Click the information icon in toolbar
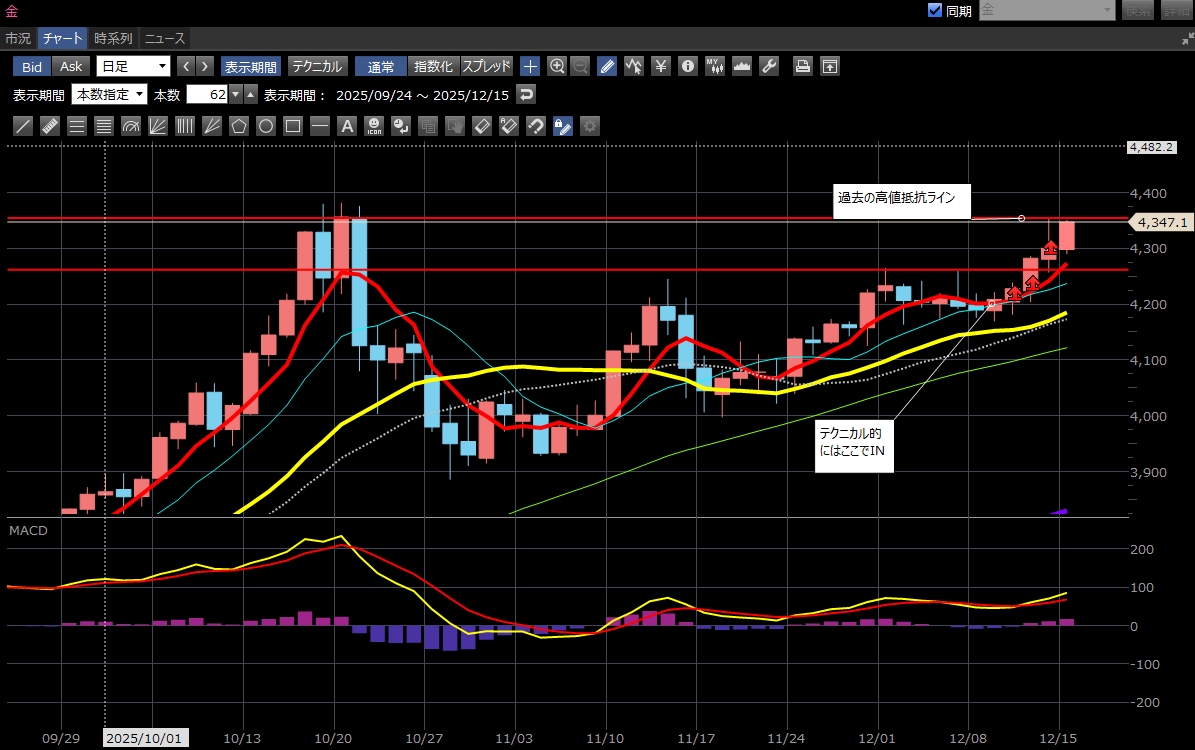 point(687,66)
